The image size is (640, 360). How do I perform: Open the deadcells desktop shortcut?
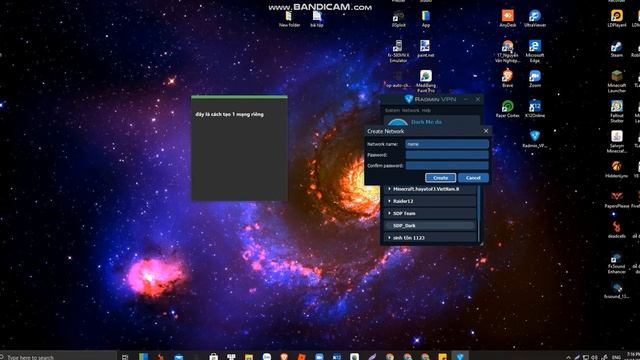[x=617, y=229]
